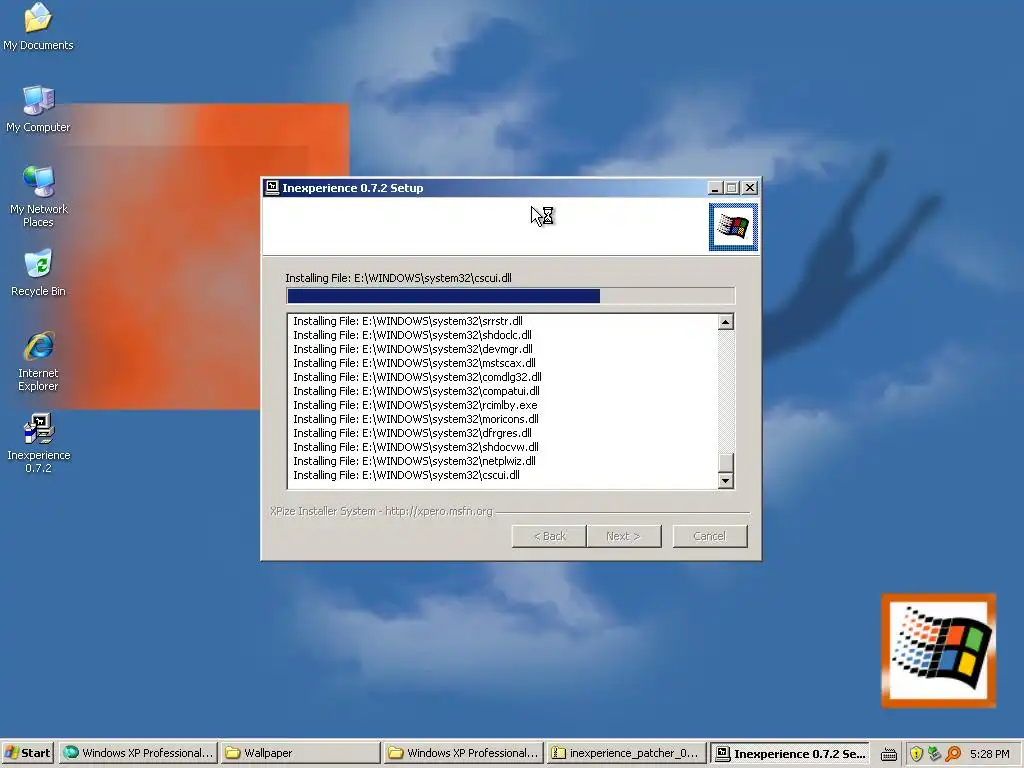Click the log list scroll down arrow
This screenshot has width=1024, height=768.
click(x=726, y=481)
